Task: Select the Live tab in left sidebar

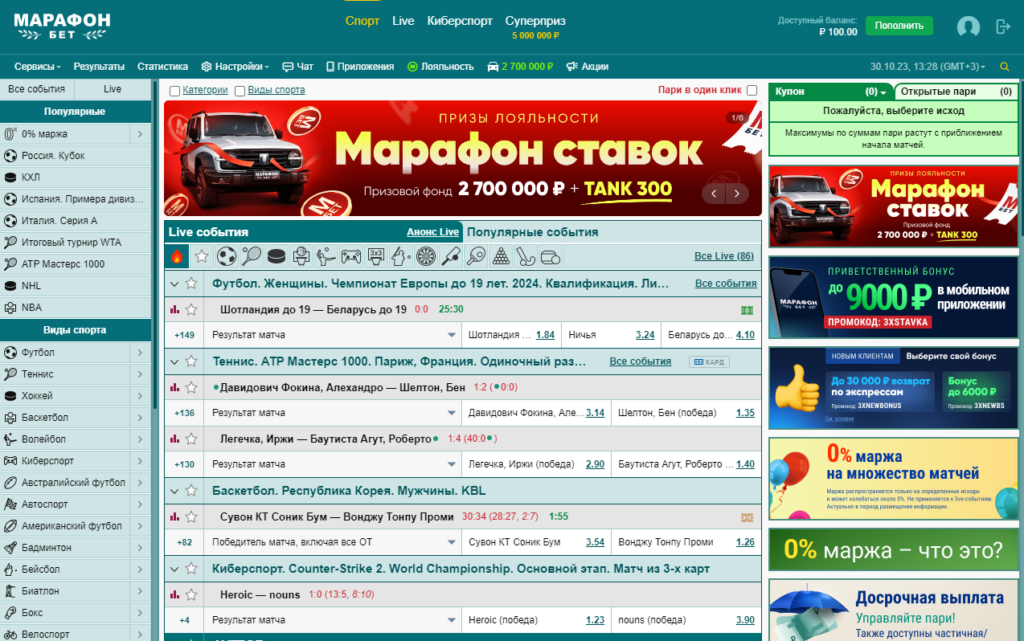Action: (x=112, y=89)
